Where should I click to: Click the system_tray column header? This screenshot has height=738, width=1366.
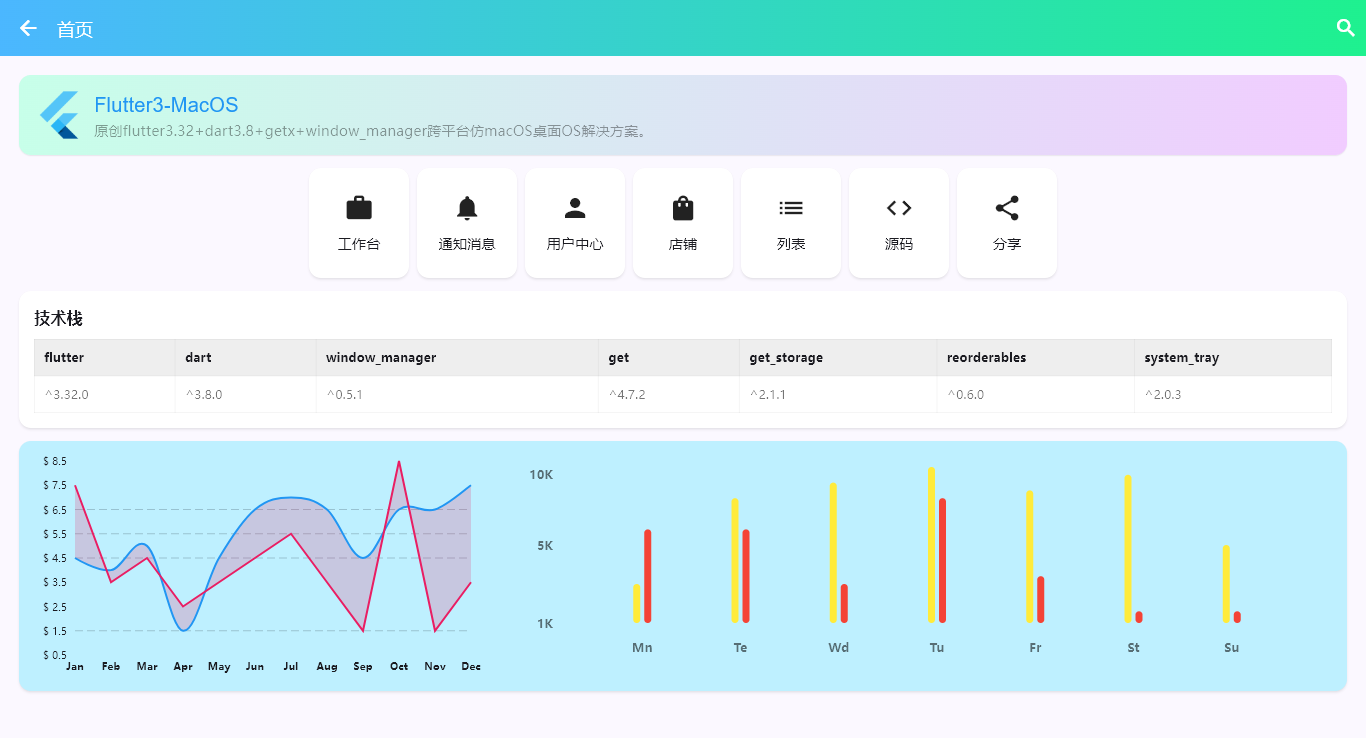1181,357
